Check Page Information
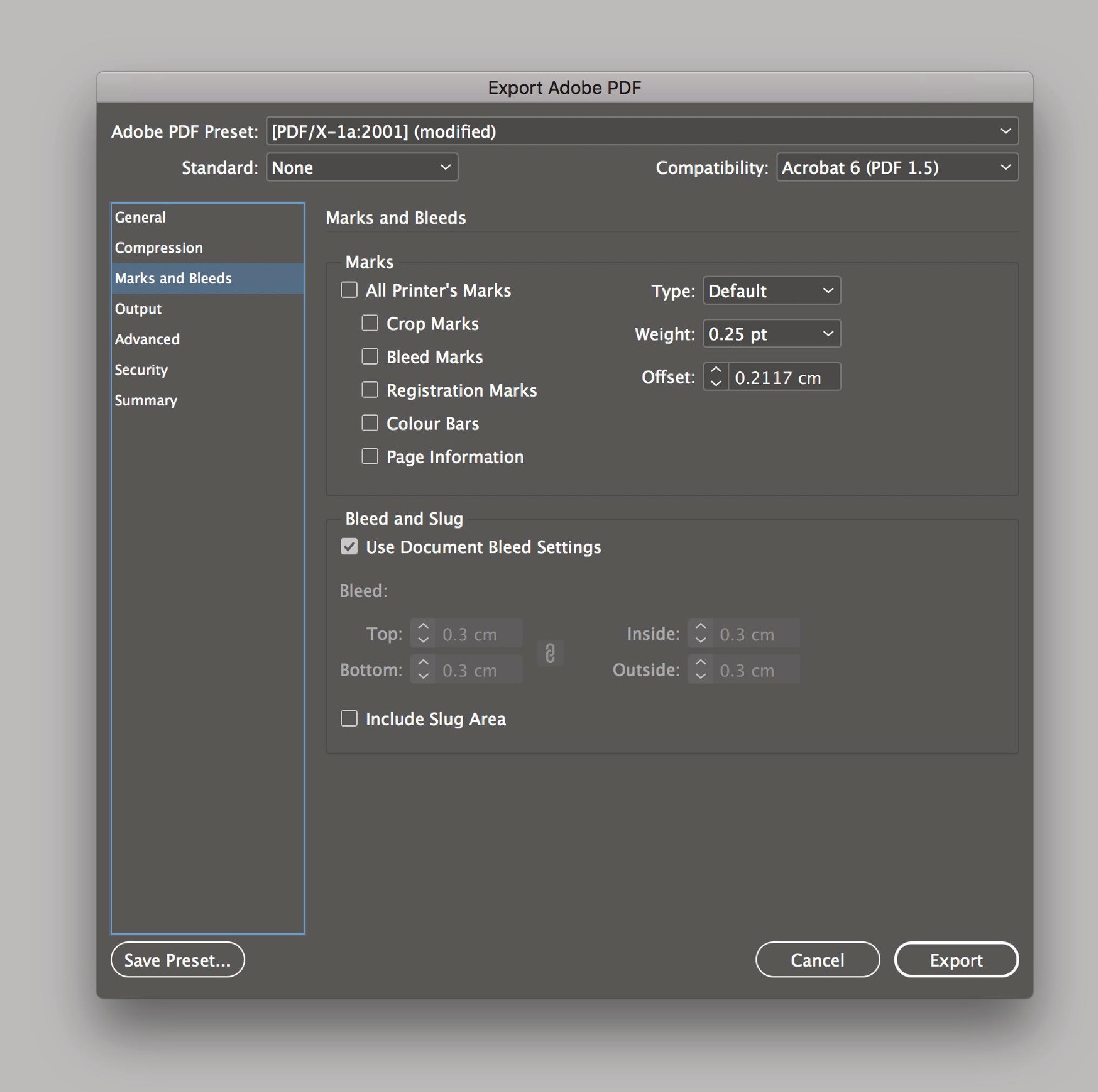This screenshot has width=1098, height=1092. point(370,456)
